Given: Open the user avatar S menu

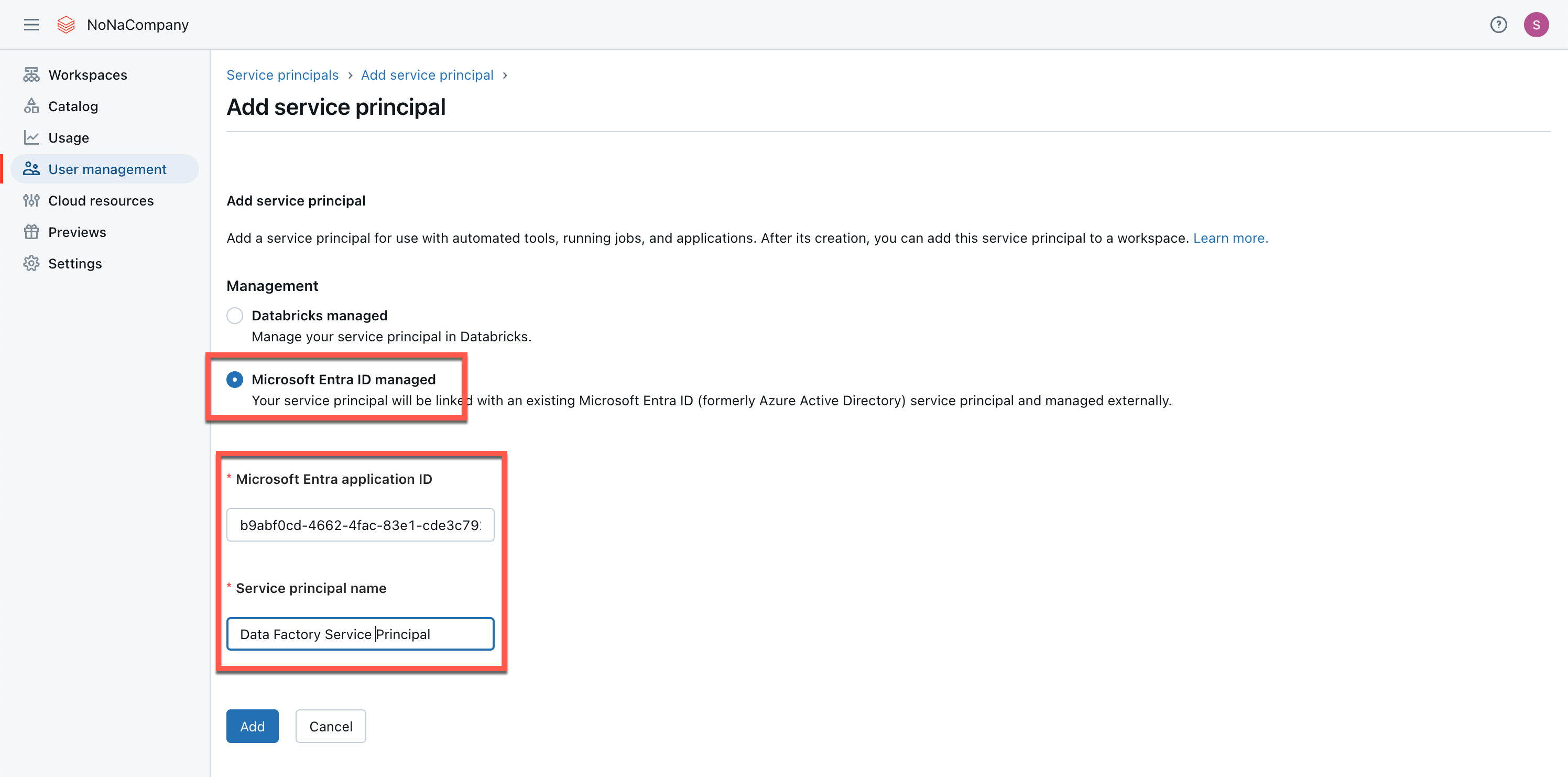Looking at the screenshot, I should click(x=1535, y=24).
